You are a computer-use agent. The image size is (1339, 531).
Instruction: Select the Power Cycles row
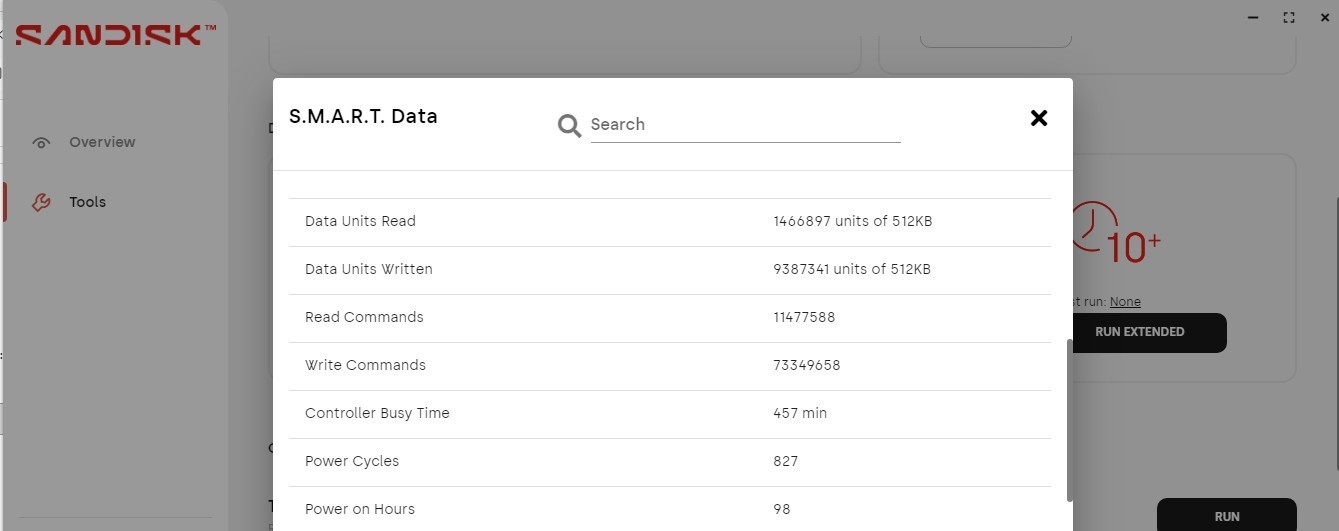[670, 462]
